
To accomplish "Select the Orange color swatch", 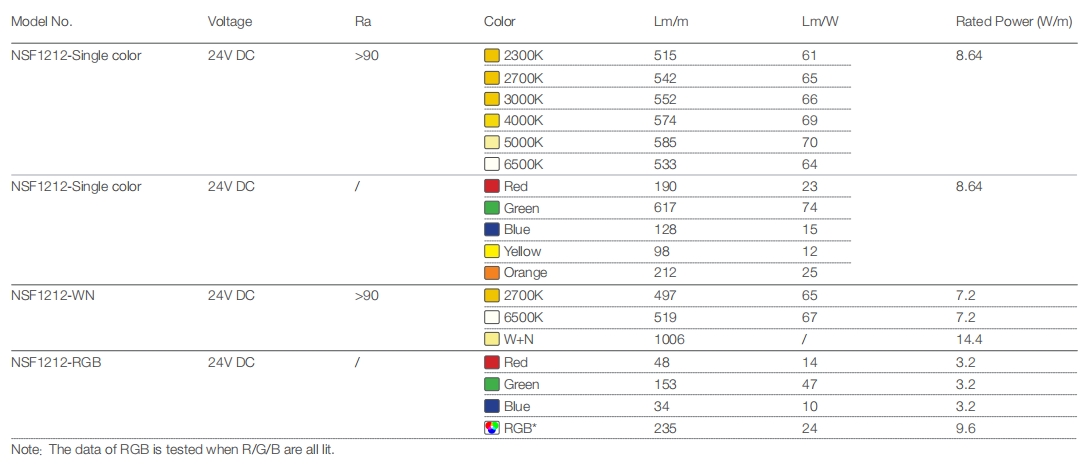I will [491, 273].
